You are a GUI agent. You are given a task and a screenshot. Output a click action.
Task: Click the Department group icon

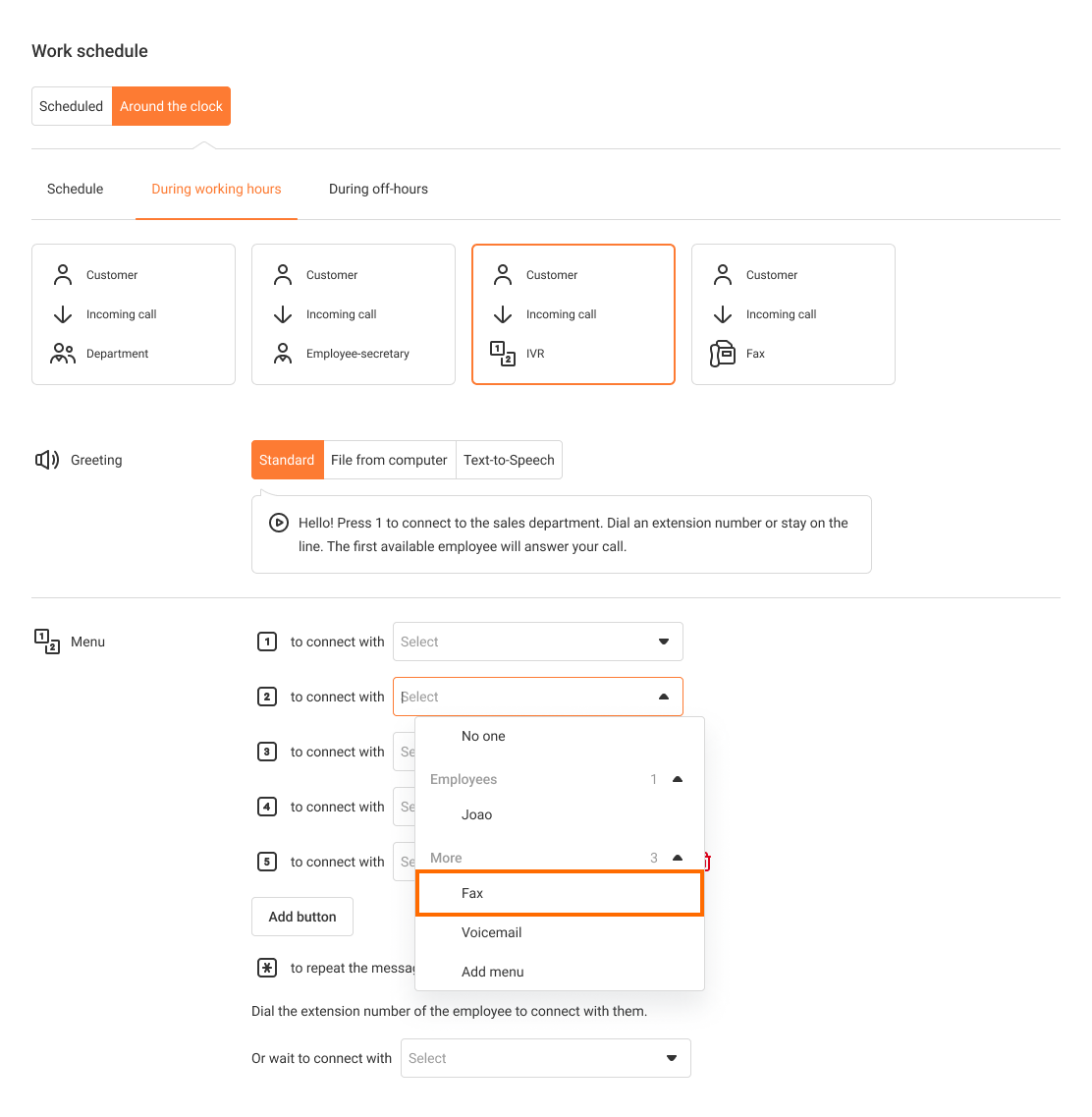(63, 354)
